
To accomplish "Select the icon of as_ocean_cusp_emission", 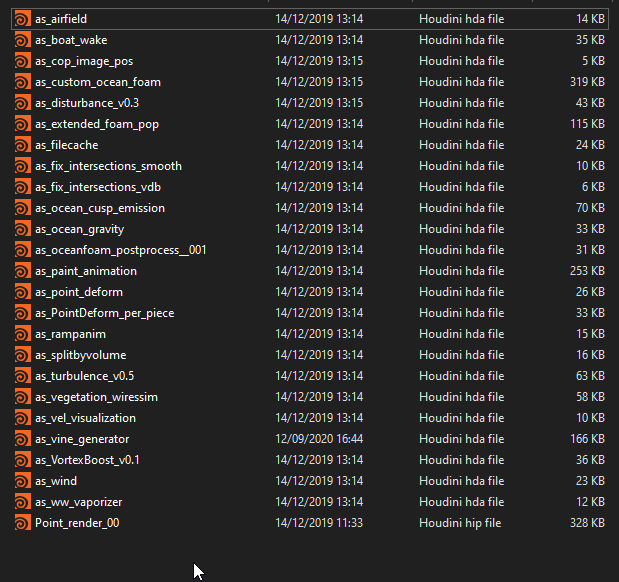I will point(23,208).
